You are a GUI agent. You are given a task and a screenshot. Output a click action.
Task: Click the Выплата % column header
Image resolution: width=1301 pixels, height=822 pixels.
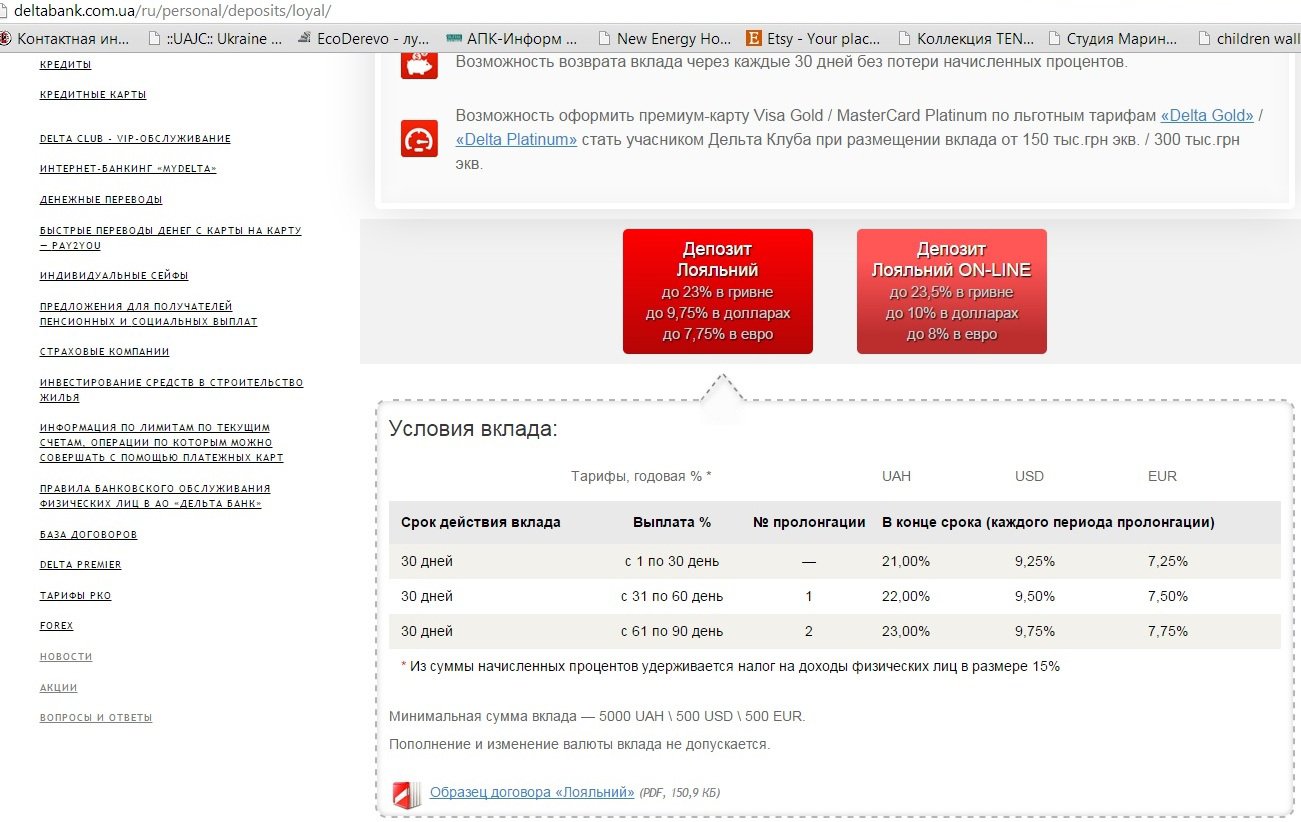(x=672, y=522)
